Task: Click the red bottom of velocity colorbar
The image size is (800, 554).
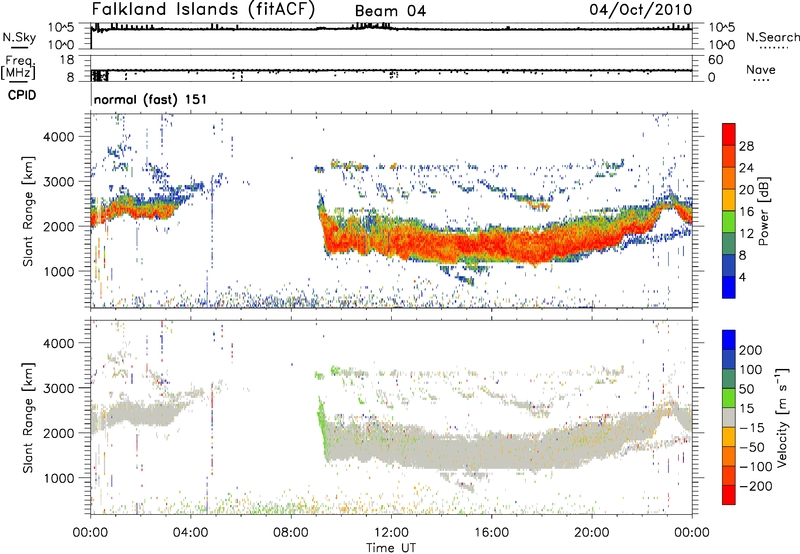Action: pos(729,495)
